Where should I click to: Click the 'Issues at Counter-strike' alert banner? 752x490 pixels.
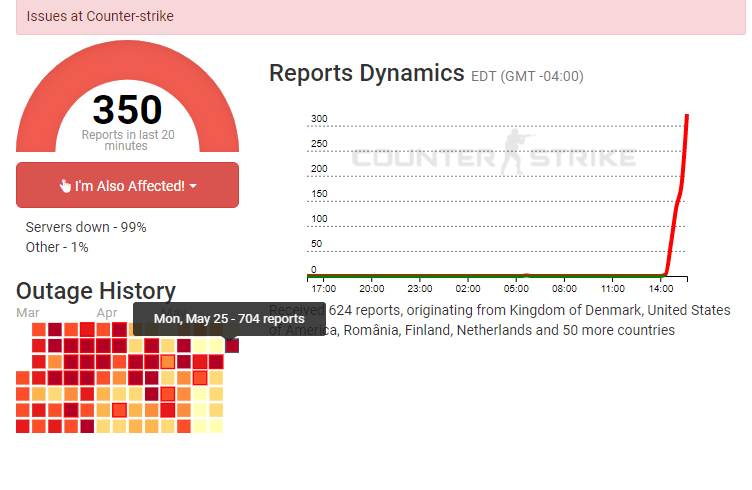[381, 17]
